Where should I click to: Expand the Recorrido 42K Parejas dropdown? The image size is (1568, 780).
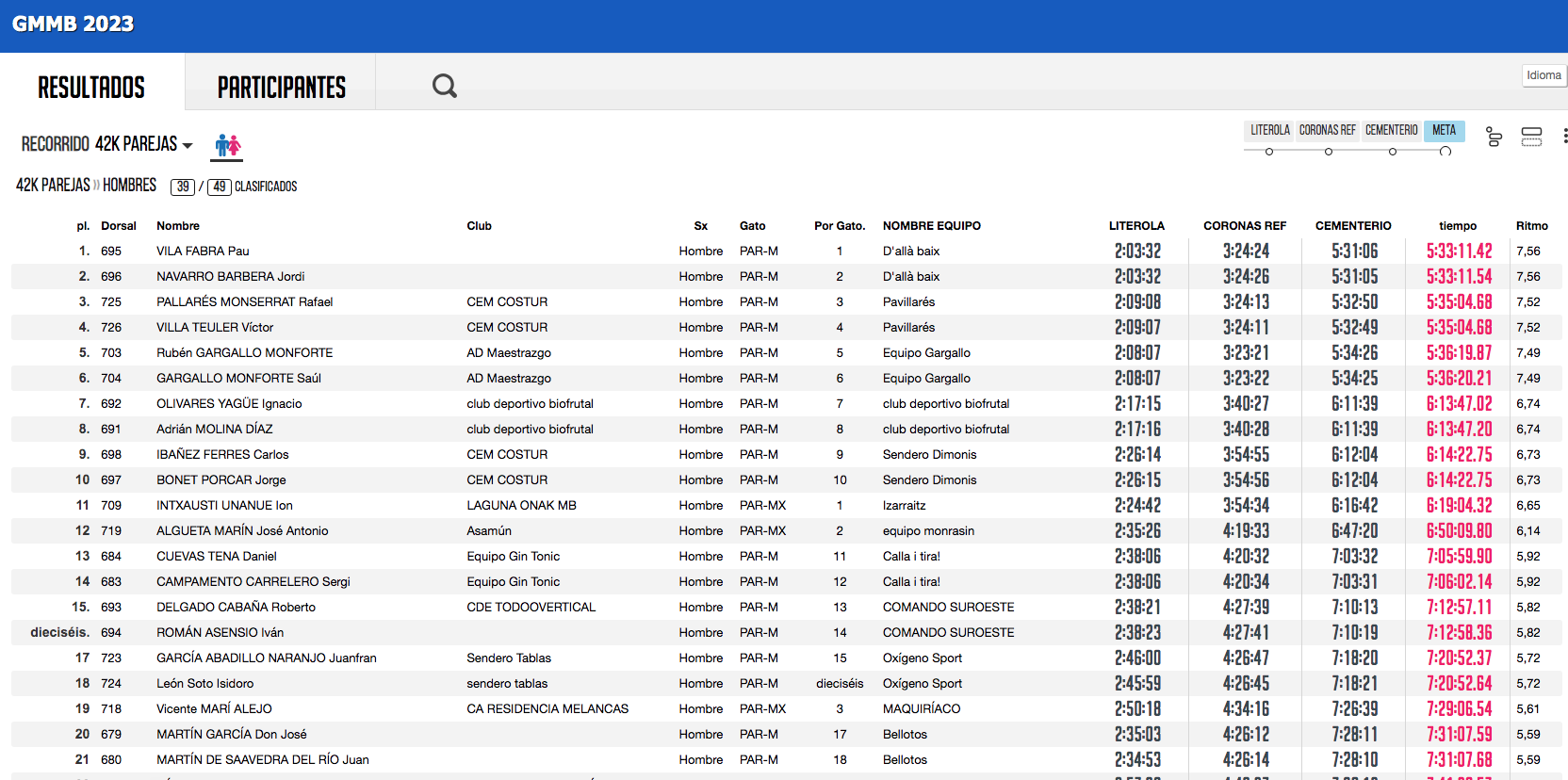click(x=106, y=144)
